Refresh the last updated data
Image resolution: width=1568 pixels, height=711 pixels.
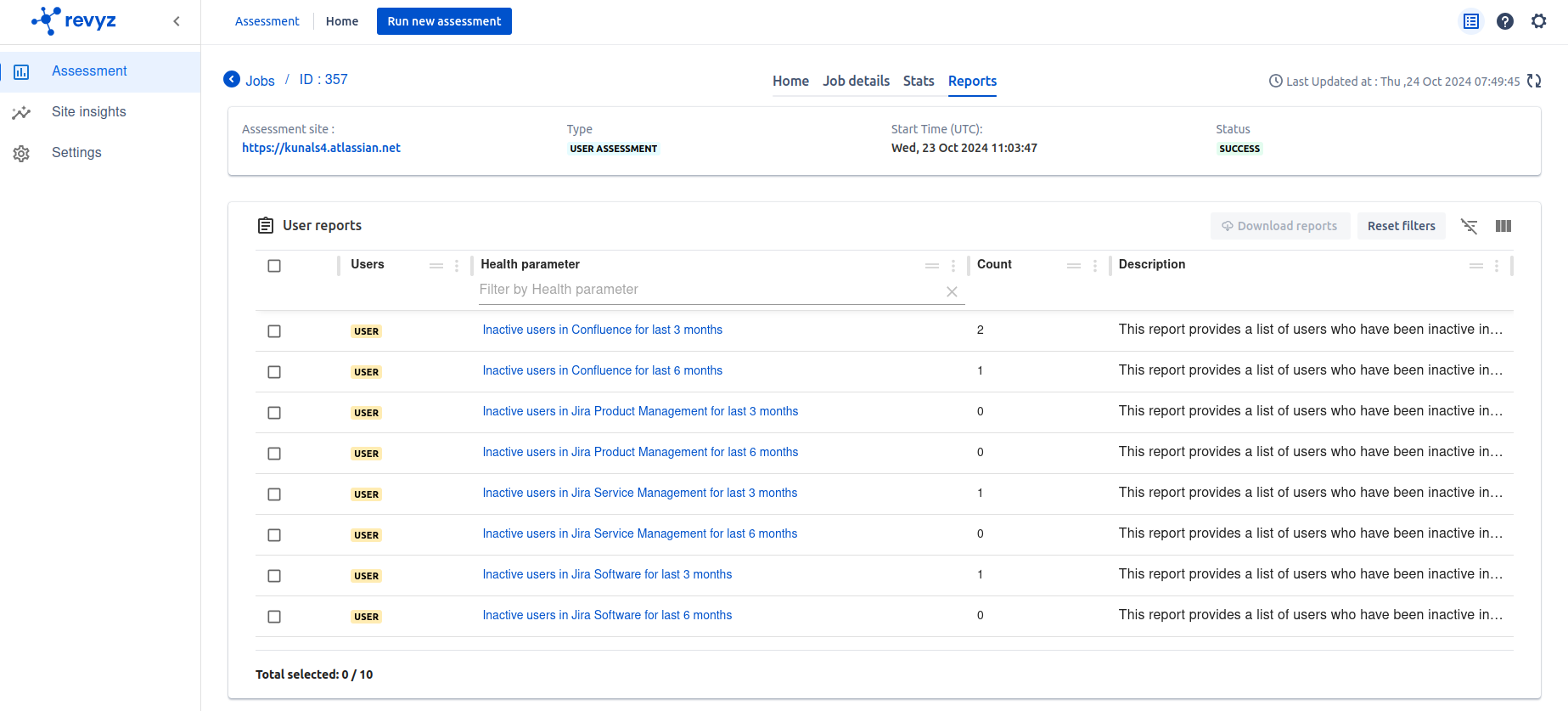1534,81
